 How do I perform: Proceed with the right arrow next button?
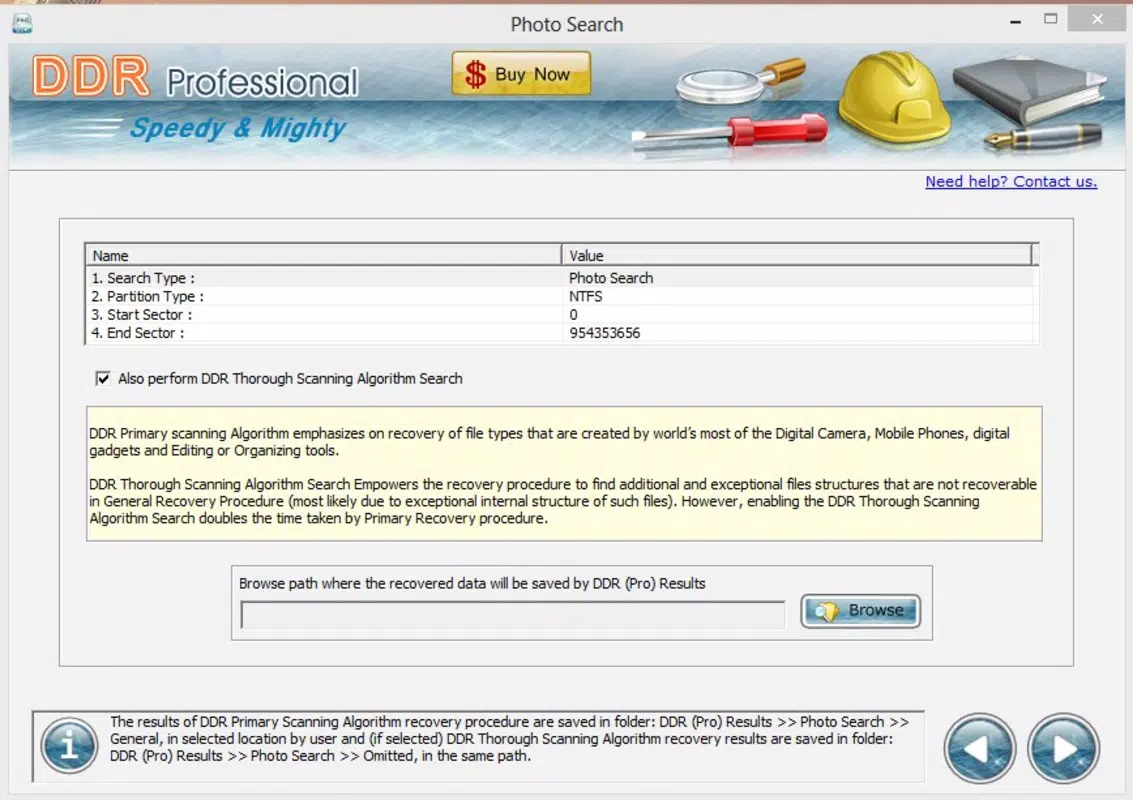[1064, 749]
